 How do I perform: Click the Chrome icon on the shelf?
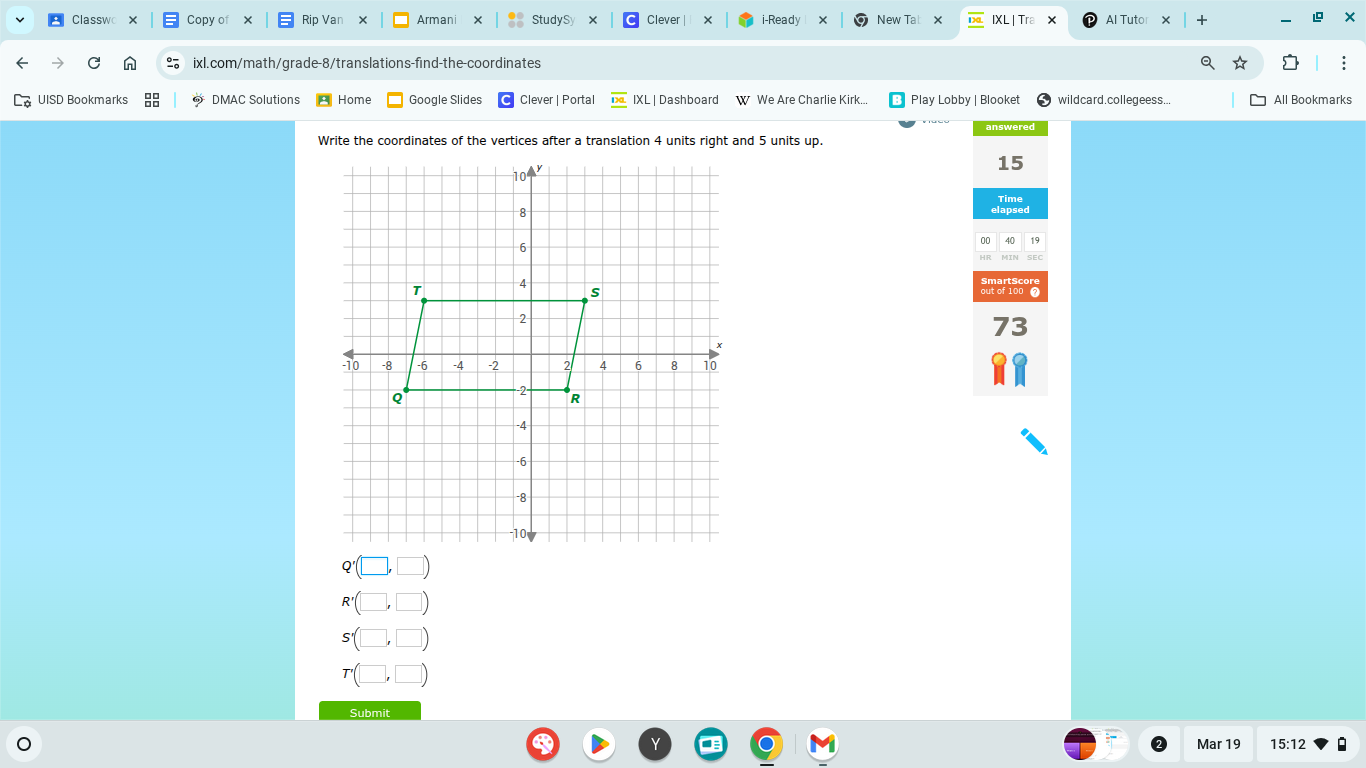coord(765,744)
